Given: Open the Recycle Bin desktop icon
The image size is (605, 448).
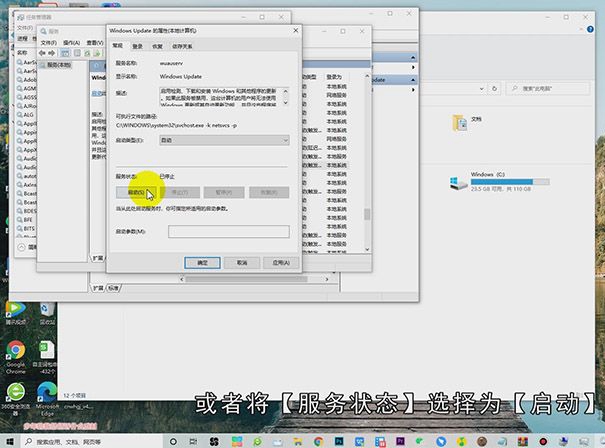Looking at the screenshot, I should [x=47, y=314].
